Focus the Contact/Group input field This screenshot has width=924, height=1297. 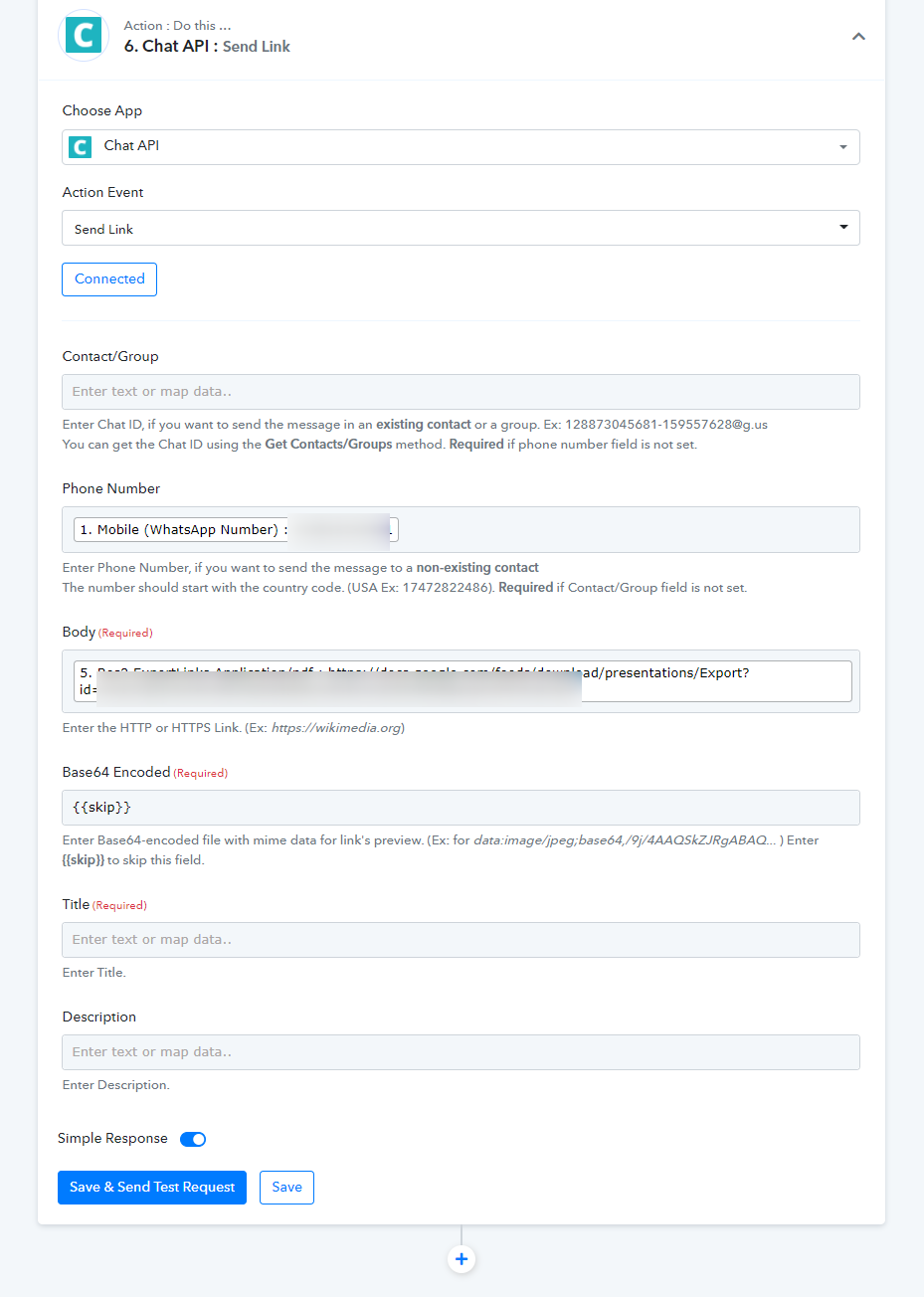click(x=461, y=392)
